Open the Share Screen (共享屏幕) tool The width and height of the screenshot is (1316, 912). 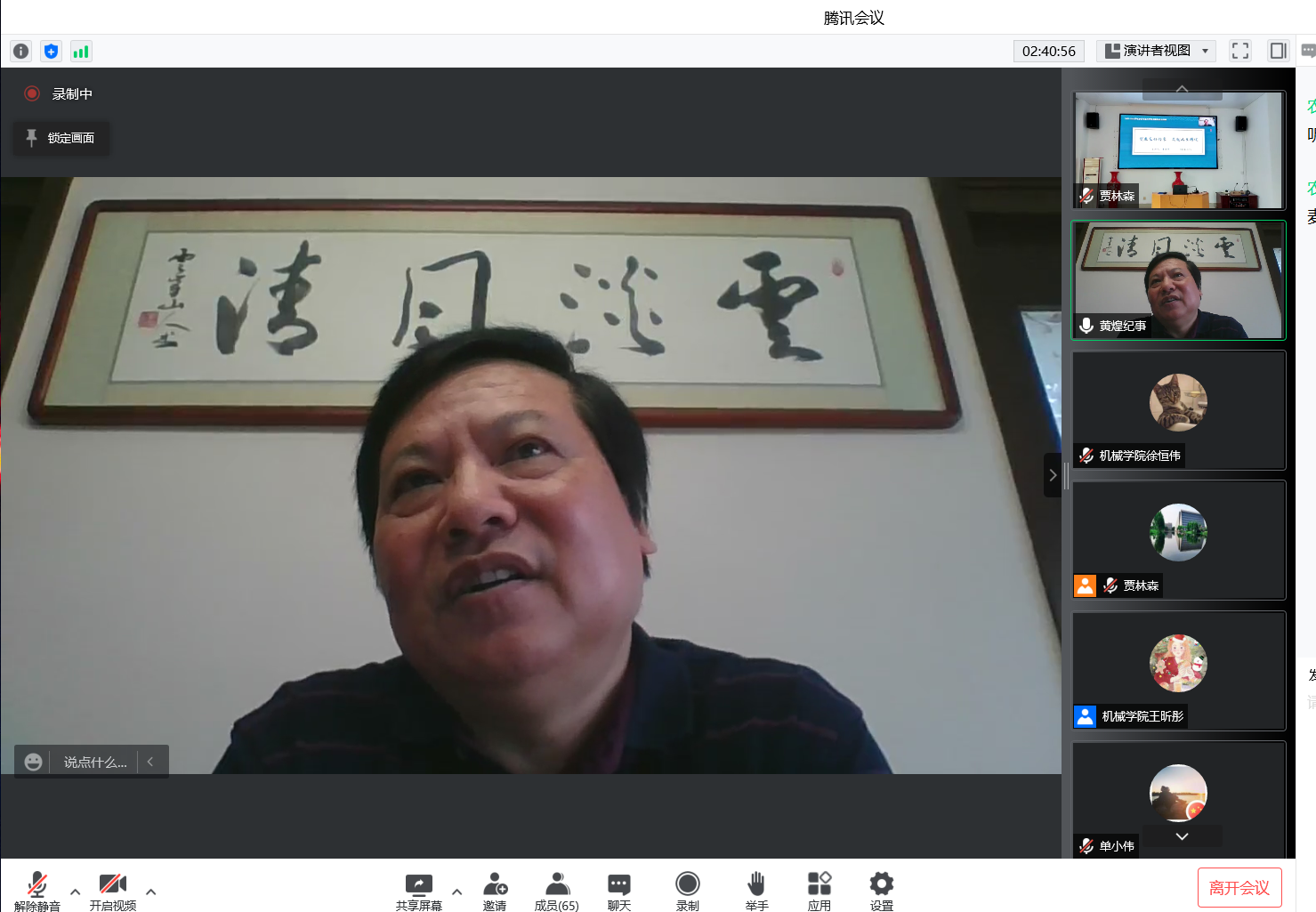point(418,891)
